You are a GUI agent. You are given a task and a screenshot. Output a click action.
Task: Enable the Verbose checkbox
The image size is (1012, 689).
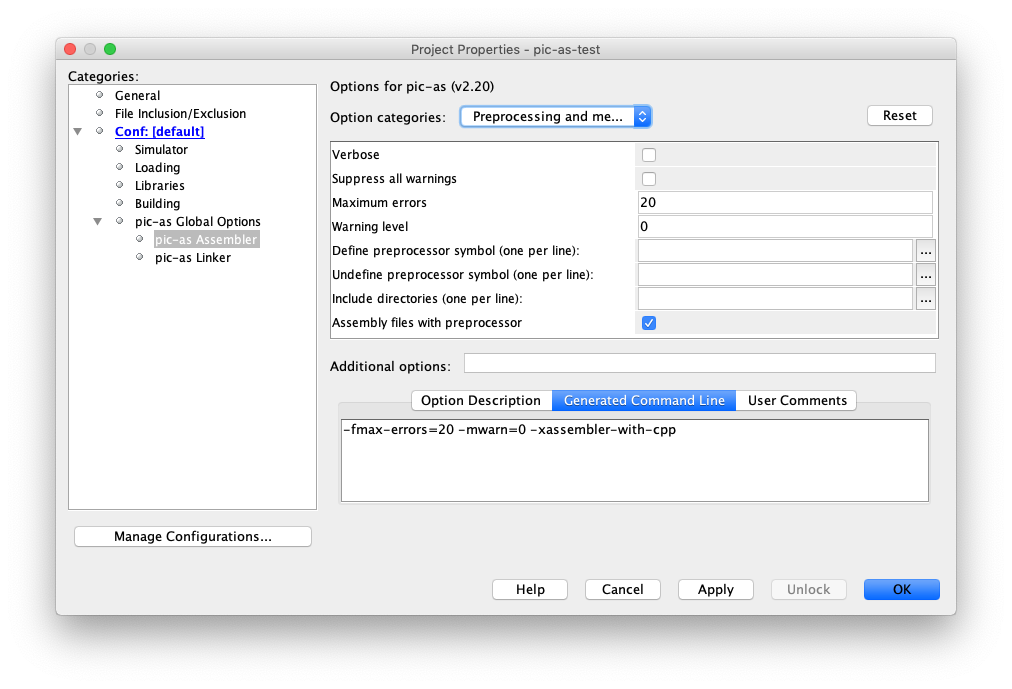point(649,155)
